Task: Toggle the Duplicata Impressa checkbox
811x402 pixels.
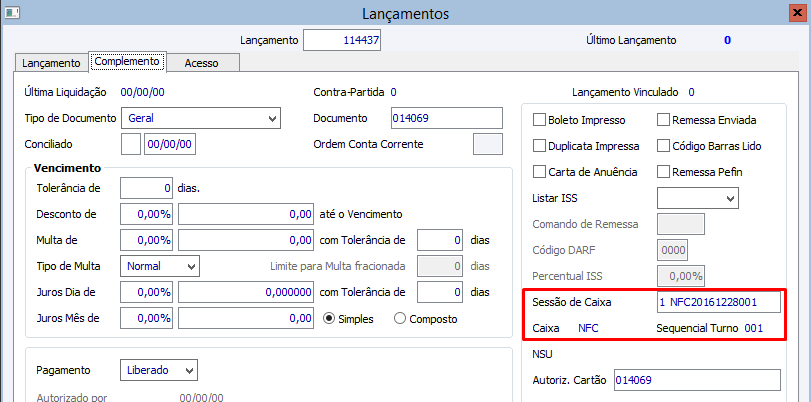Action: click(x=540, y=146)
